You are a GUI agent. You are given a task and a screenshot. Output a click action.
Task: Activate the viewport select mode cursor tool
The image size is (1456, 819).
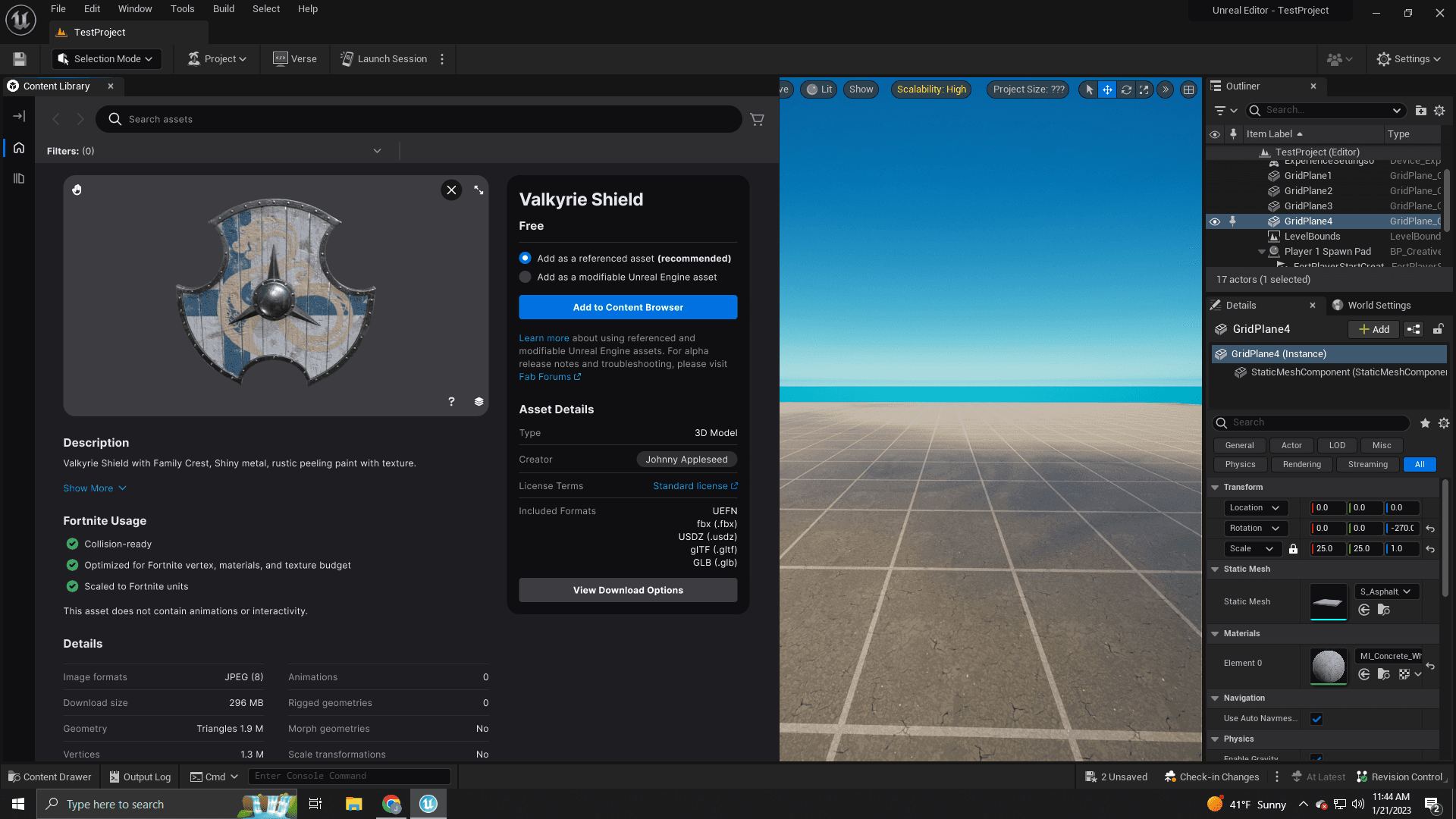click(1089, 89)
